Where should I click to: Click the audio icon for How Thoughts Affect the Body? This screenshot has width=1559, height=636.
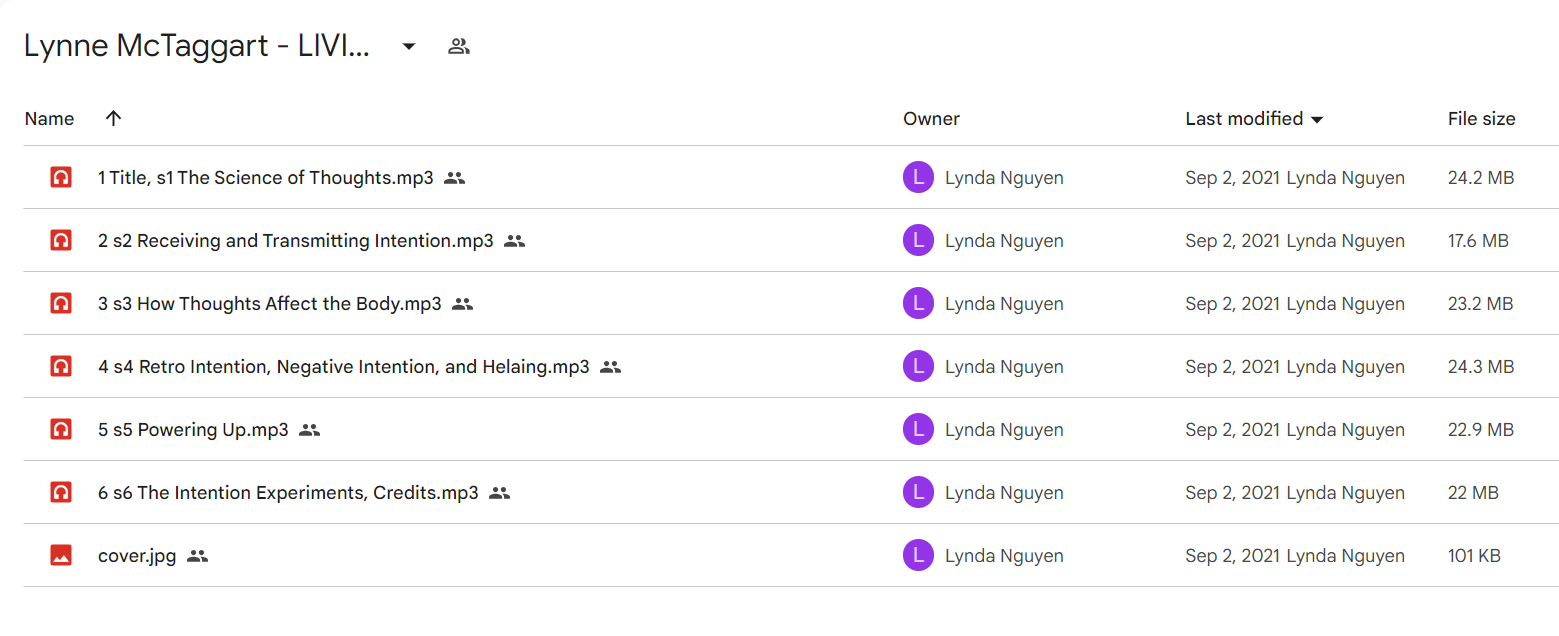61,304
